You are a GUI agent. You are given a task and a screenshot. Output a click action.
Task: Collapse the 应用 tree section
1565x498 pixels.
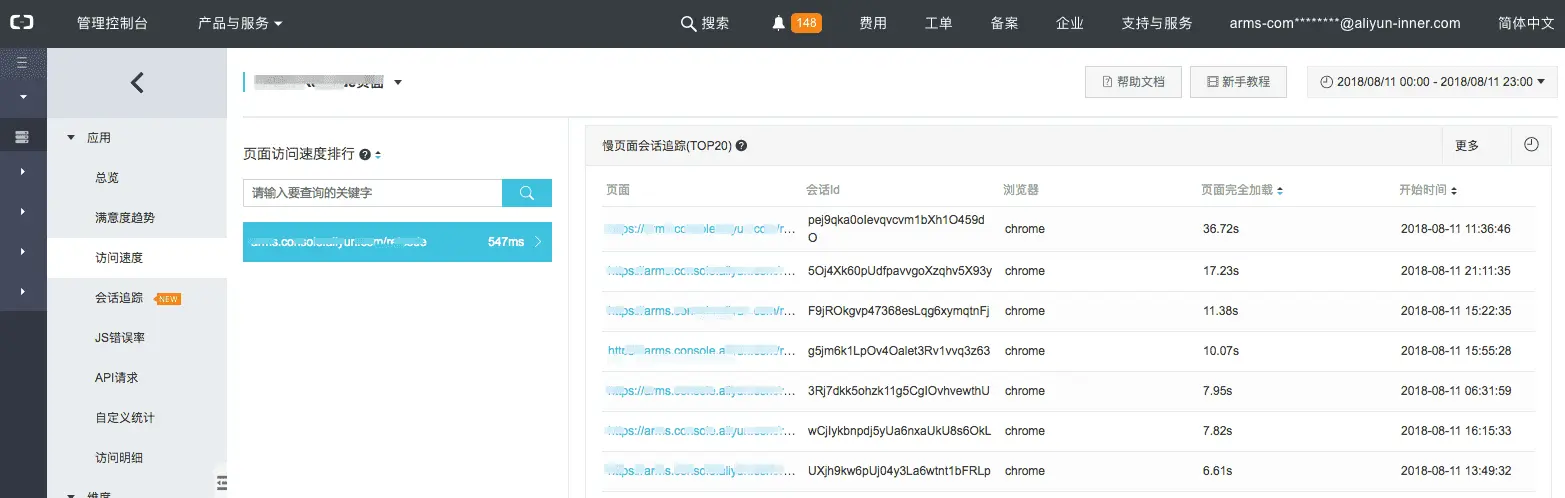[x=71, y=138]
